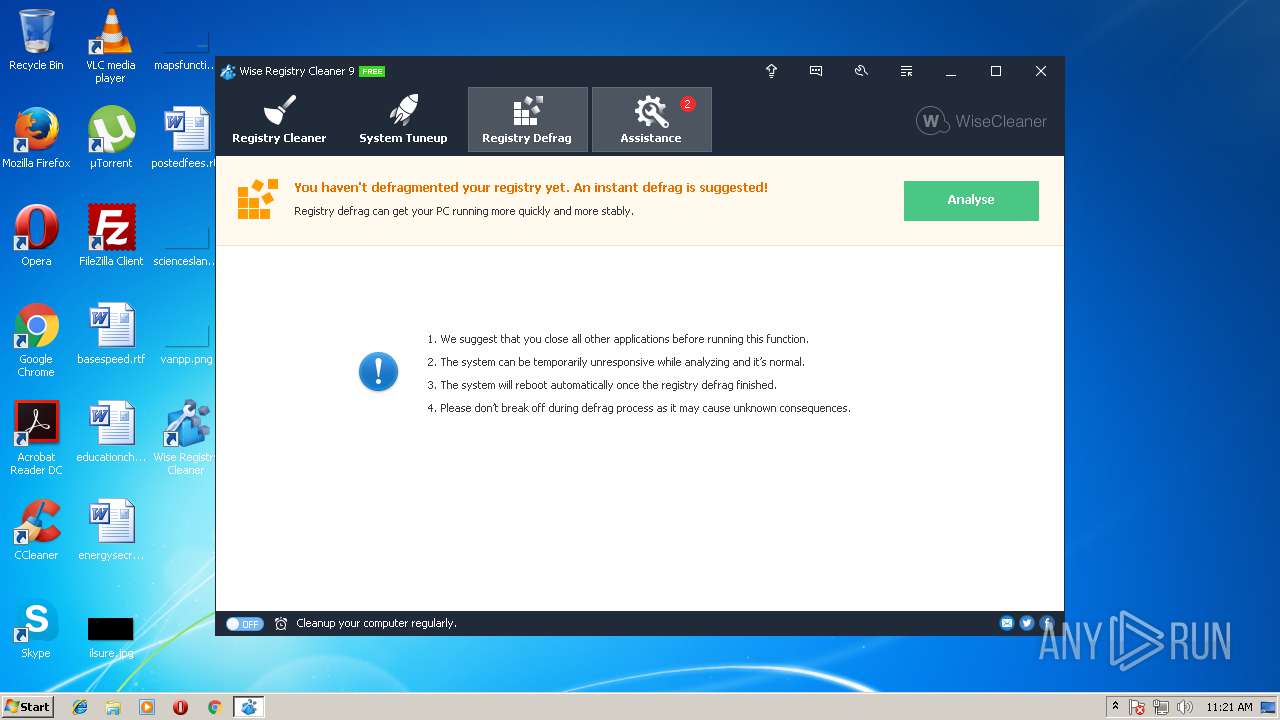Select the Google Chrome desktop shortcut

coord(36,340)
